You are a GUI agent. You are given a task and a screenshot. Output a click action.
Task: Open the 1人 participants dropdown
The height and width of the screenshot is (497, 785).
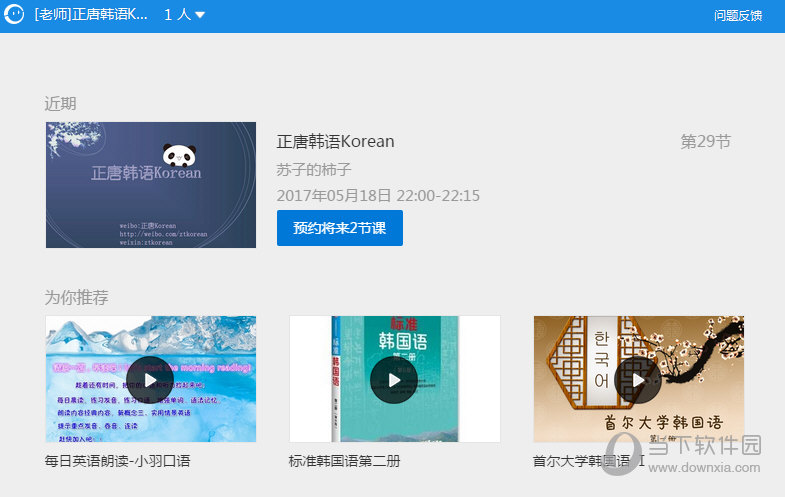click(x=185, y=15)
